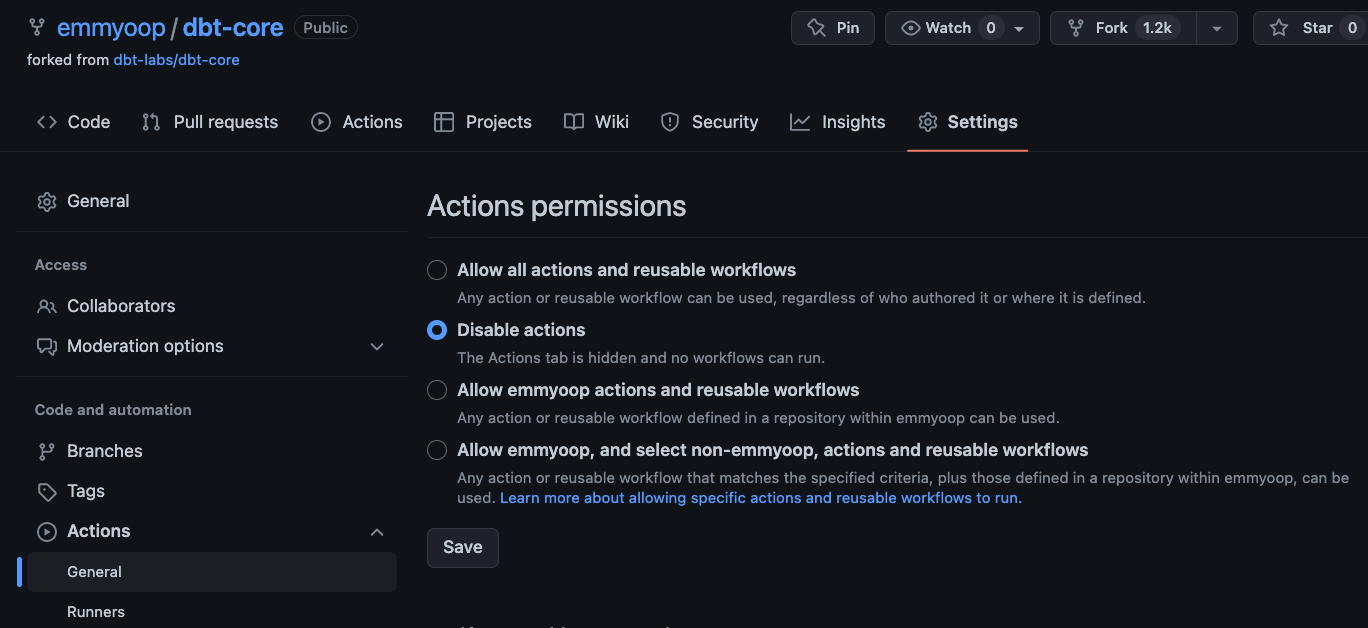Open the Fork dropdown arrow
The image size is (1368, 628).
pyautogui.click(x=1217, y=27)
